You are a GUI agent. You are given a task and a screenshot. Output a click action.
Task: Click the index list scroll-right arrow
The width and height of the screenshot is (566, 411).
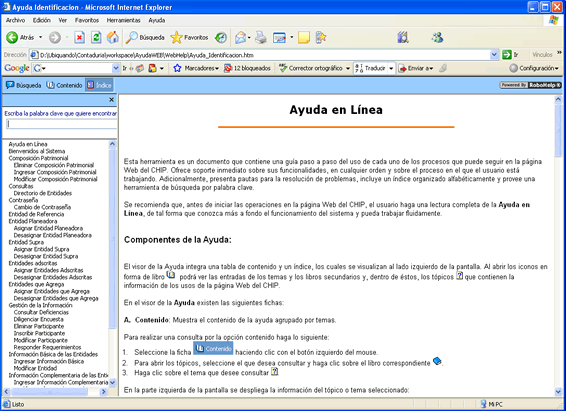pos(103,392)
